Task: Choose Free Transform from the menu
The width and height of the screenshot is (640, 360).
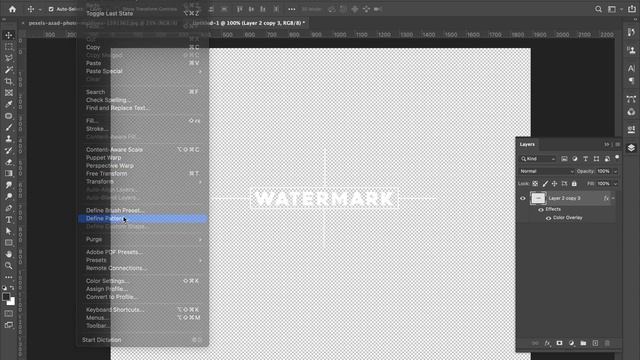Action: pos(142,174)
